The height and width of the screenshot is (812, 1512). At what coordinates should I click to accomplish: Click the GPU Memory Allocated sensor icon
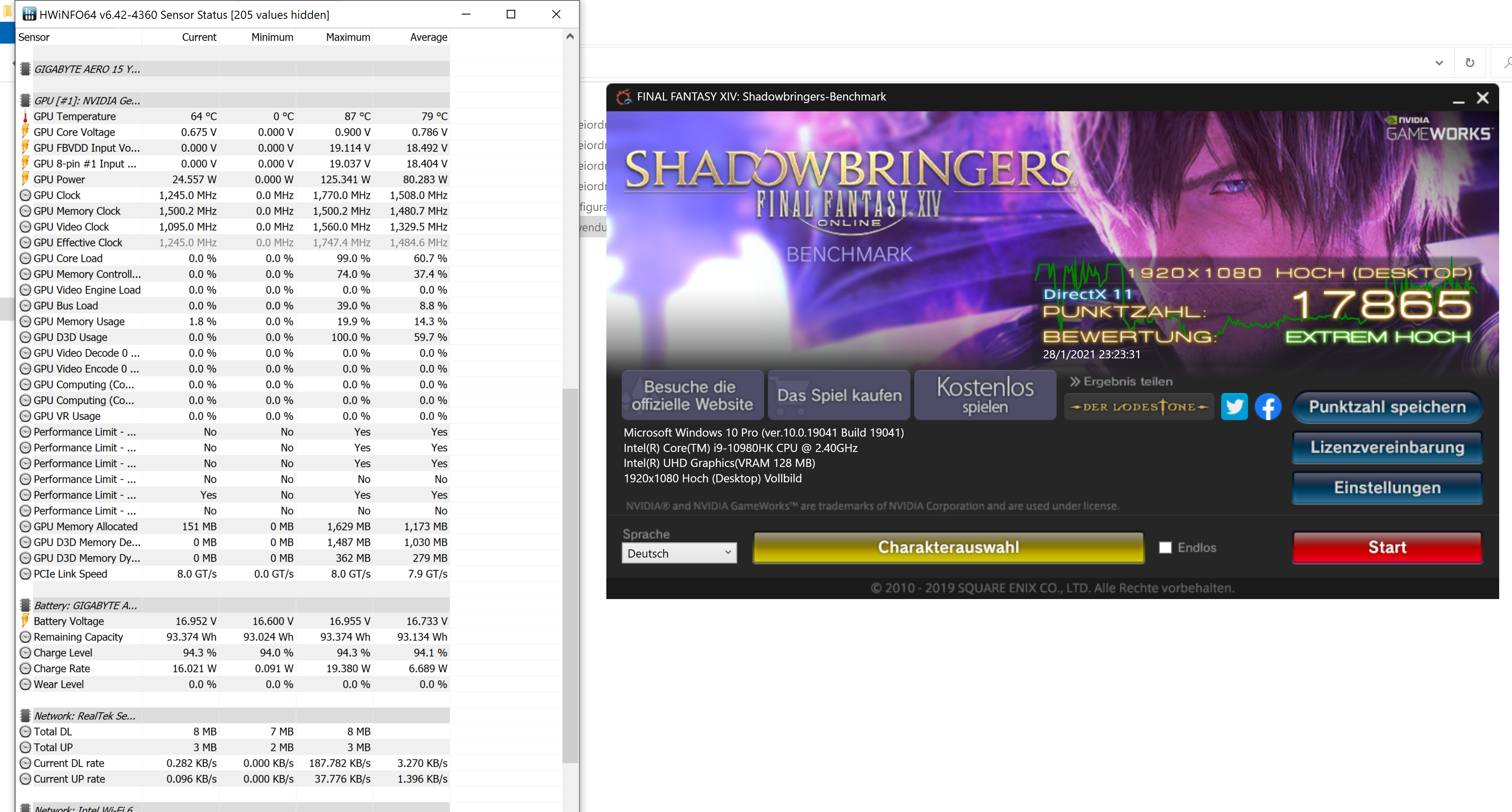(25, 526)
